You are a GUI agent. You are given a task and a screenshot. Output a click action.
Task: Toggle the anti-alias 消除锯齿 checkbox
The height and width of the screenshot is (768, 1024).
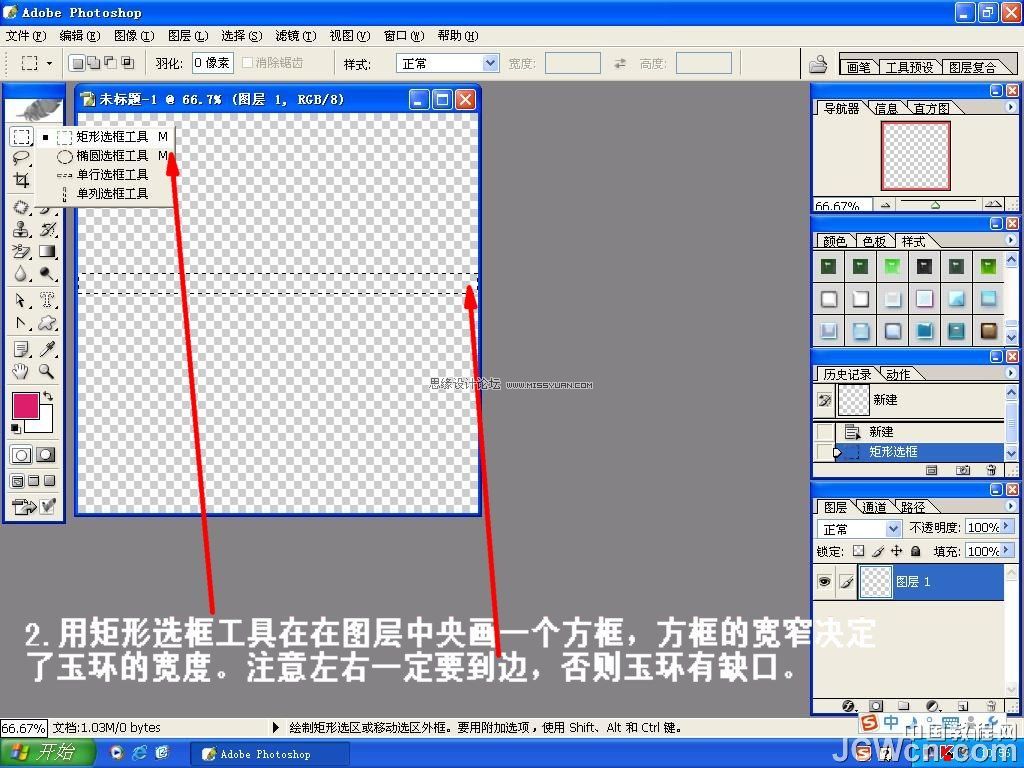(x=248, y=63)
